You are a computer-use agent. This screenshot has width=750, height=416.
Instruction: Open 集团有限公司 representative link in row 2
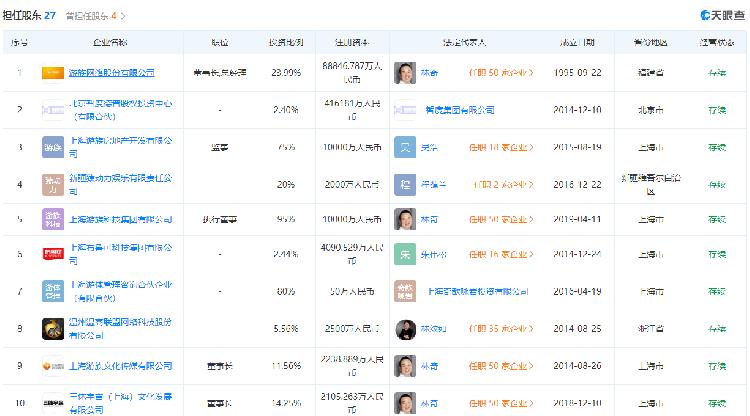[460, 110]
